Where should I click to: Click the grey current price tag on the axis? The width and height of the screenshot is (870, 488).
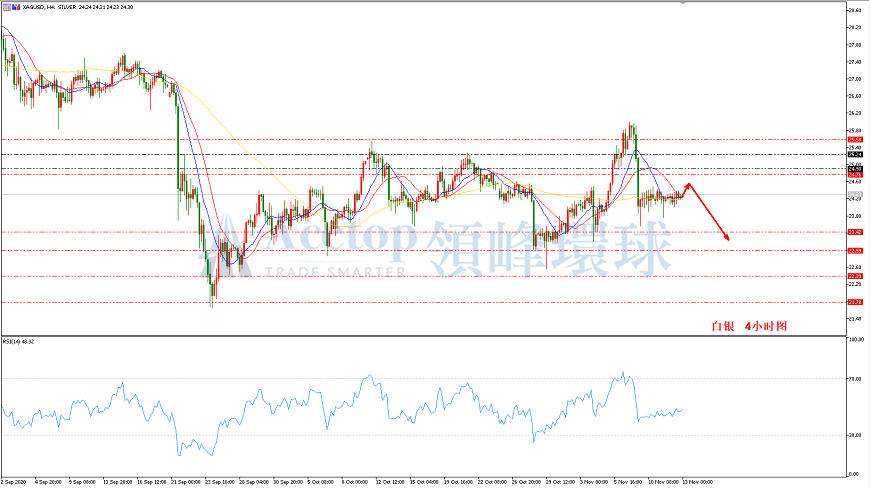tap(855, 195)
